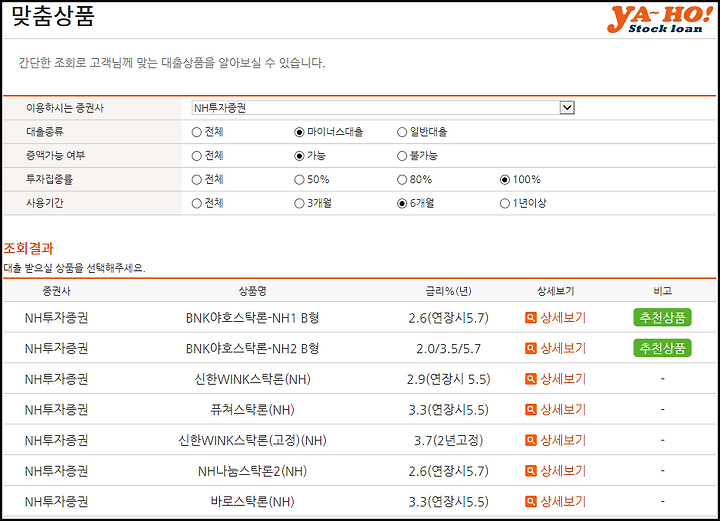
Task: Open 상세보기 for 바로스탁론(NH)
Action: coord(563,502)
